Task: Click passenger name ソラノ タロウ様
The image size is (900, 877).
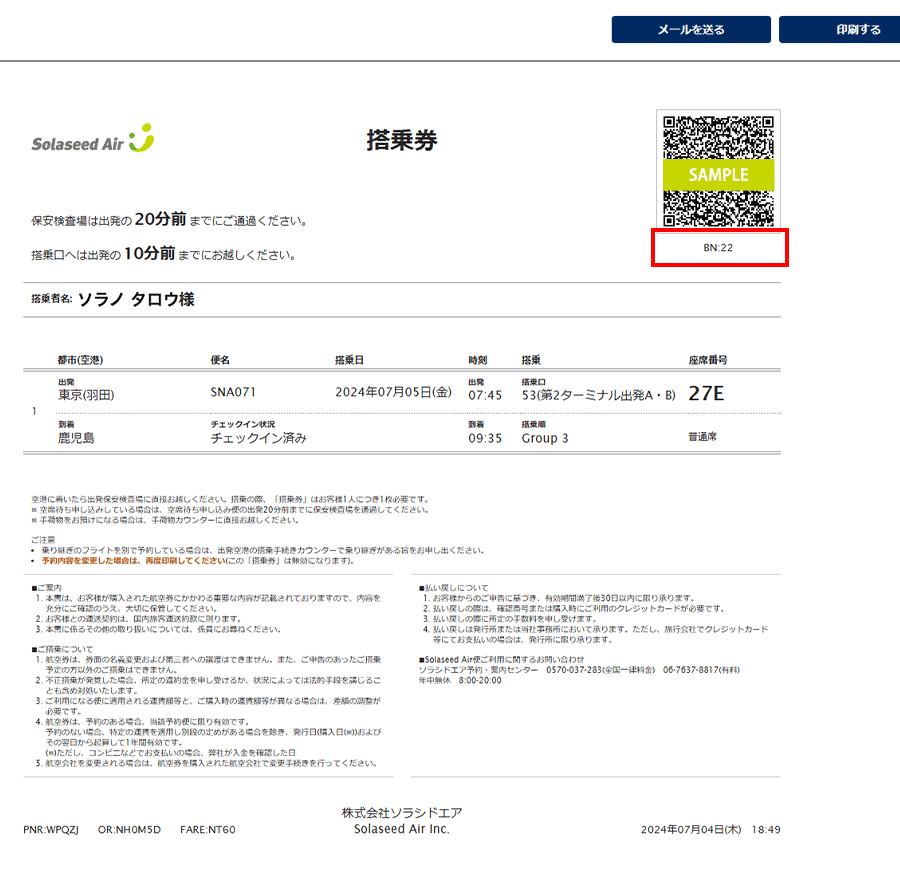Action: 136,300
